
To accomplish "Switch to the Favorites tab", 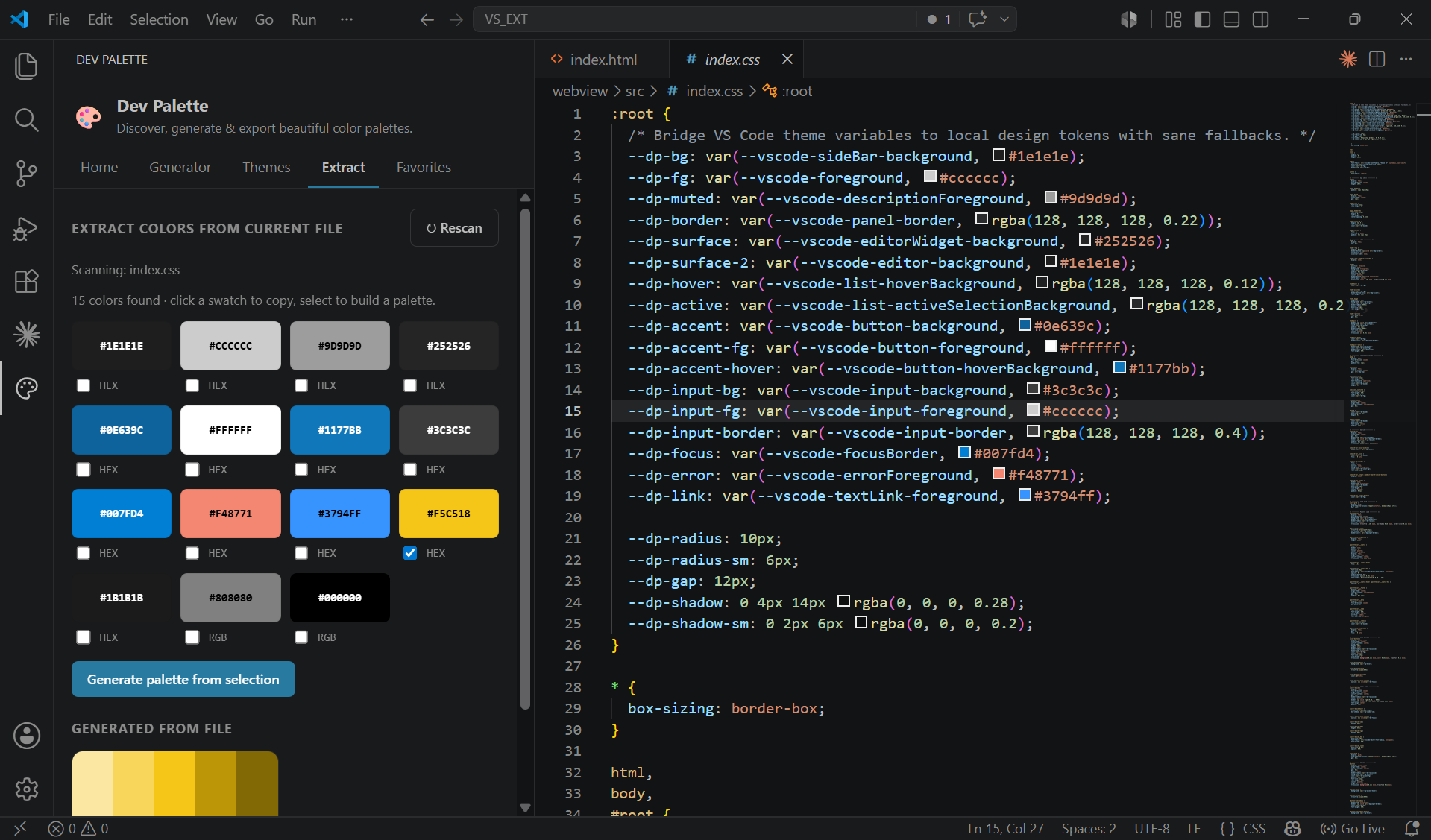I will coord(424,168).
